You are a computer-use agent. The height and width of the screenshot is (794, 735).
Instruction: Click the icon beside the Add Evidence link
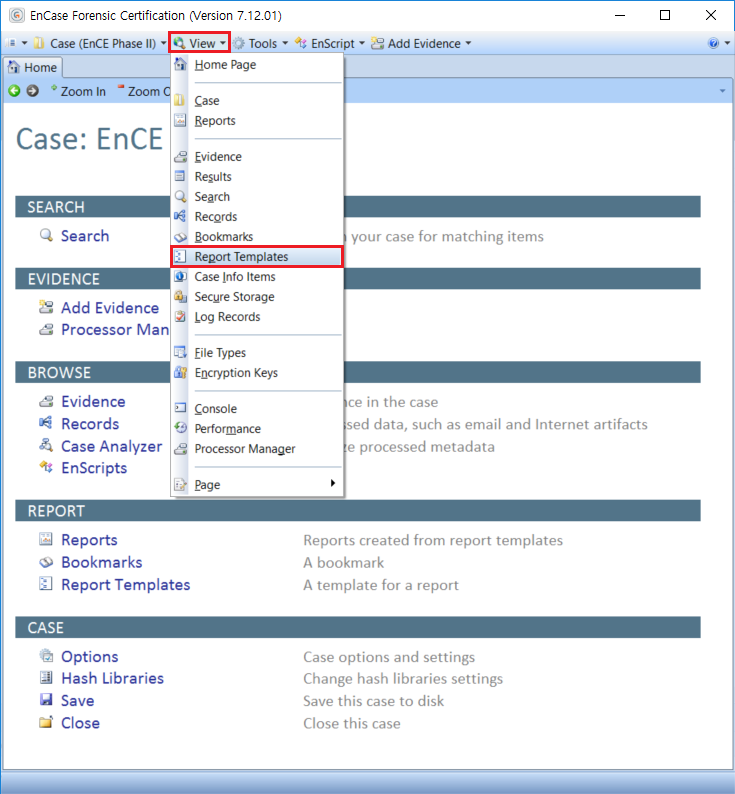[46, 307]
